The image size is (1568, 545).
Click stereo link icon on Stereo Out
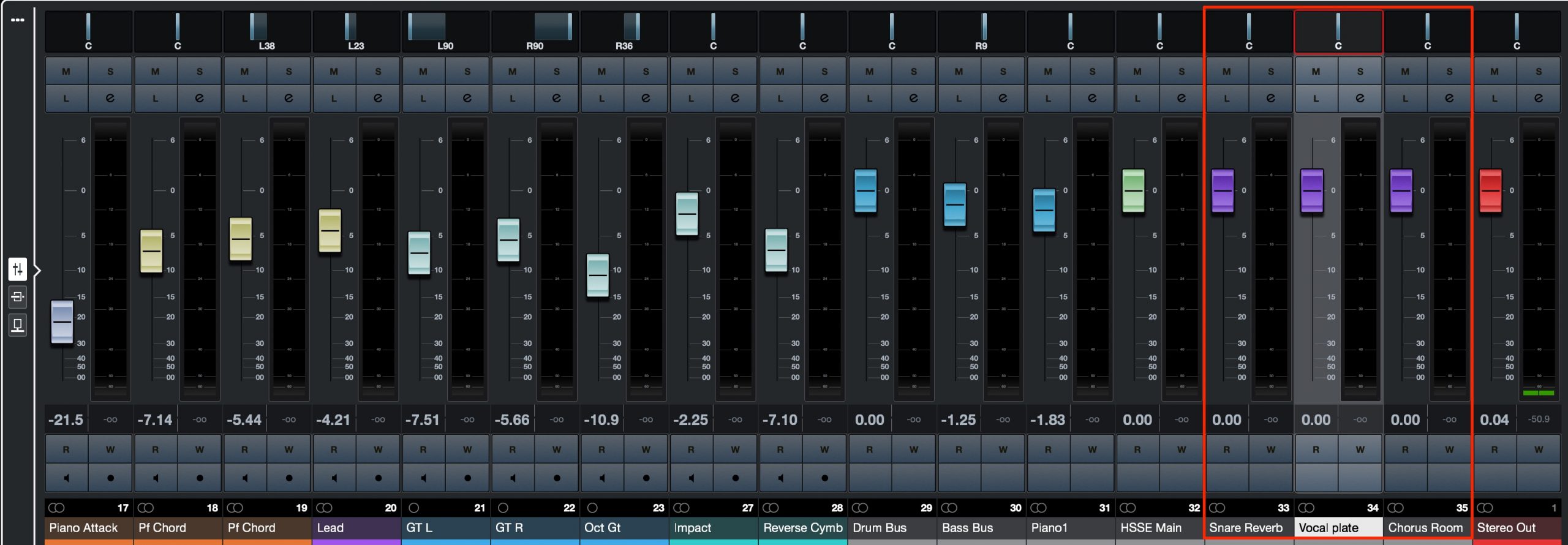(1485, 508)
